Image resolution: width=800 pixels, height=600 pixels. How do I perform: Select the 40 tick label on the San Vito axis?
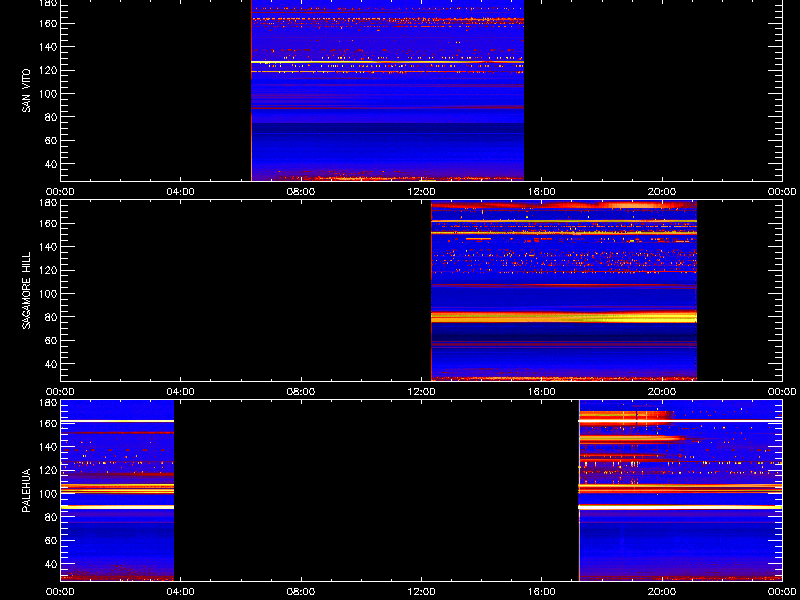pyautogui.click(x=51, y=164)
